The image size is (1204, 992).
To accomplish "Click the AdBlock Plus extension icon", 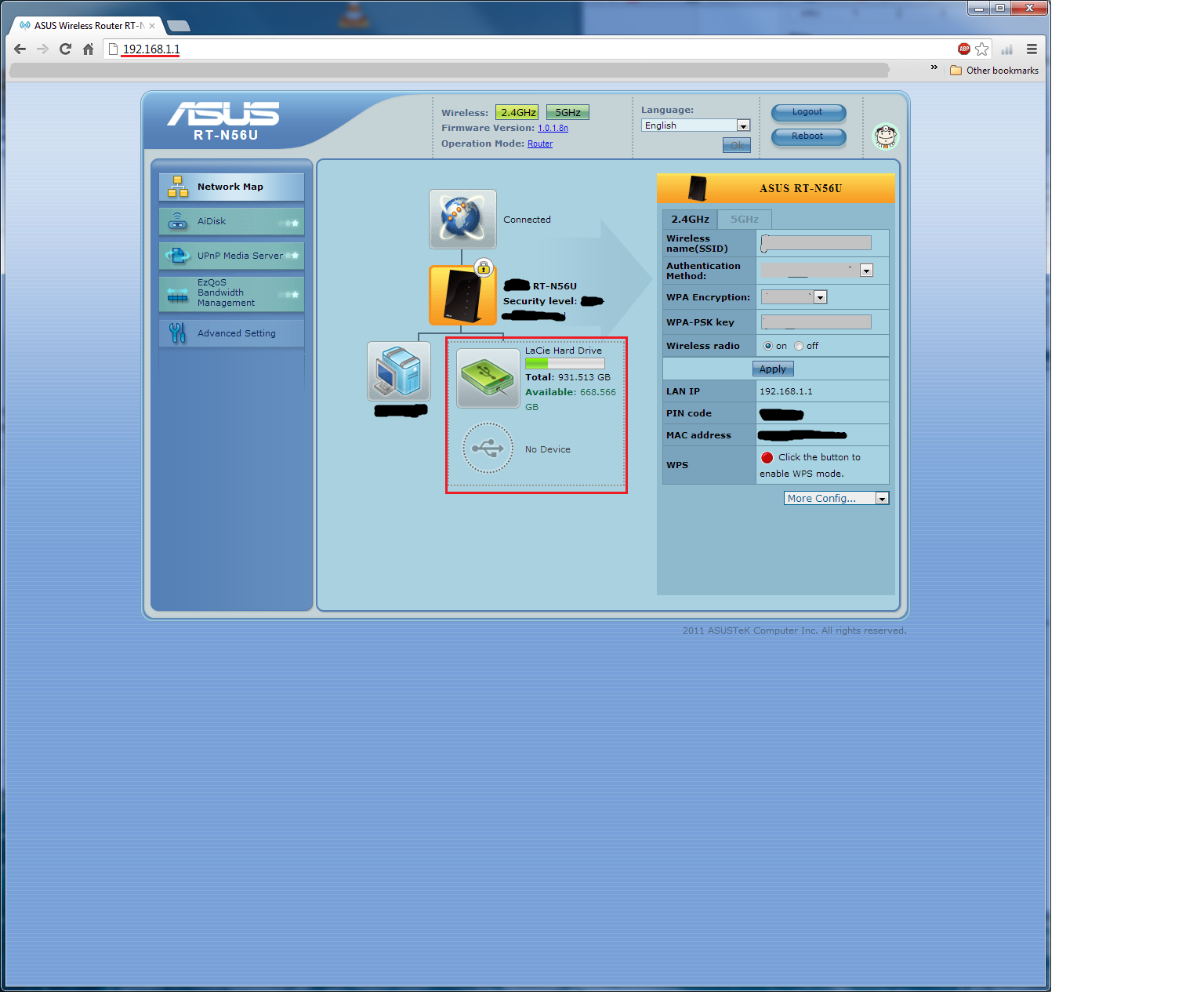I will pos(964,49).
